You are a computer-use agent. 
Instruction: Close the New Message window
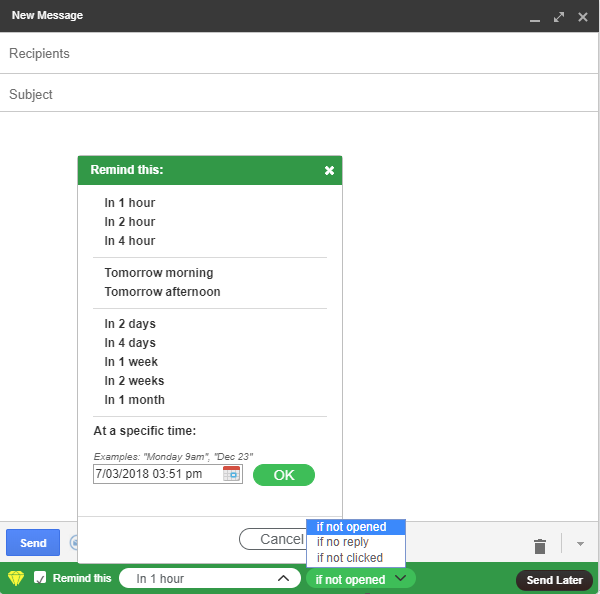click(x=582, y=17)
